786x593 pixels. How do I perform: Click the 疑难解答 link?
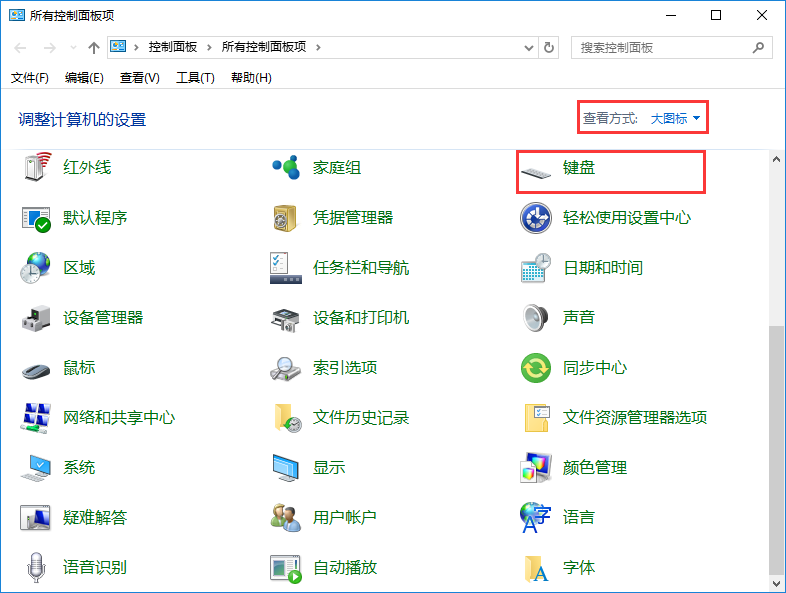[x=95, y=518]
